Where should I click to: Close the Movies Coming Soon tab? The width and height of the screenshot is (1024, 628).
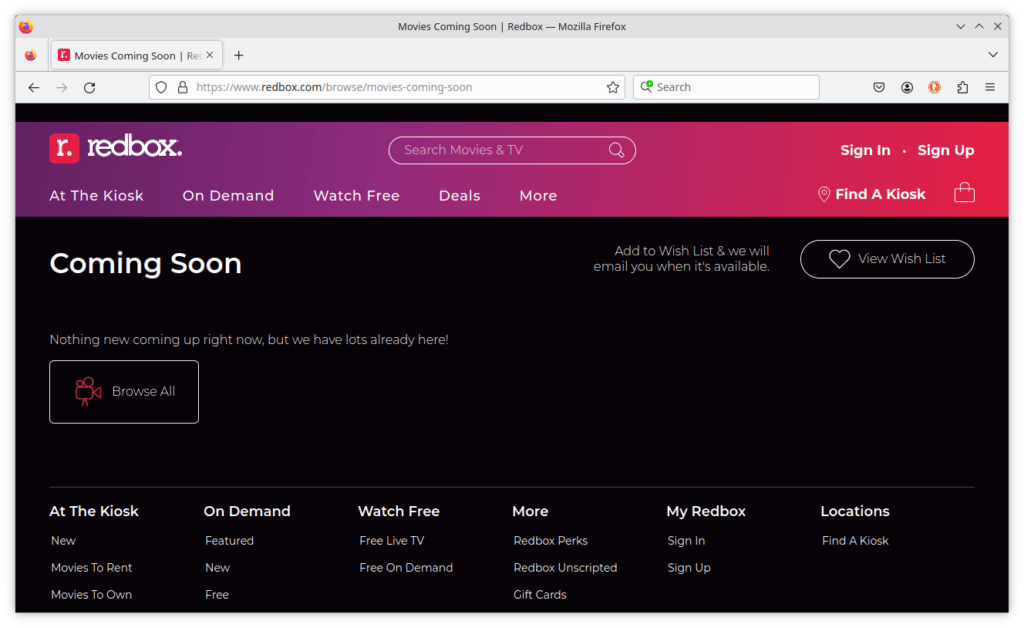pyautogui.click(x=210, y=55)
